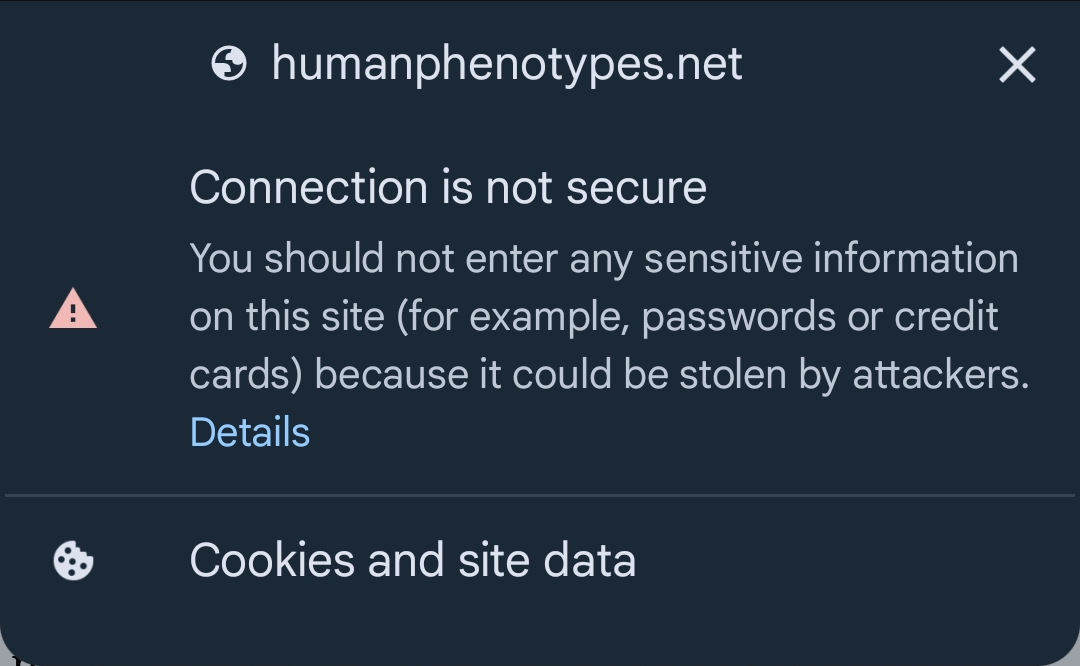
Task: Select the pink warning triangle icon
Action: click(72, 310)
